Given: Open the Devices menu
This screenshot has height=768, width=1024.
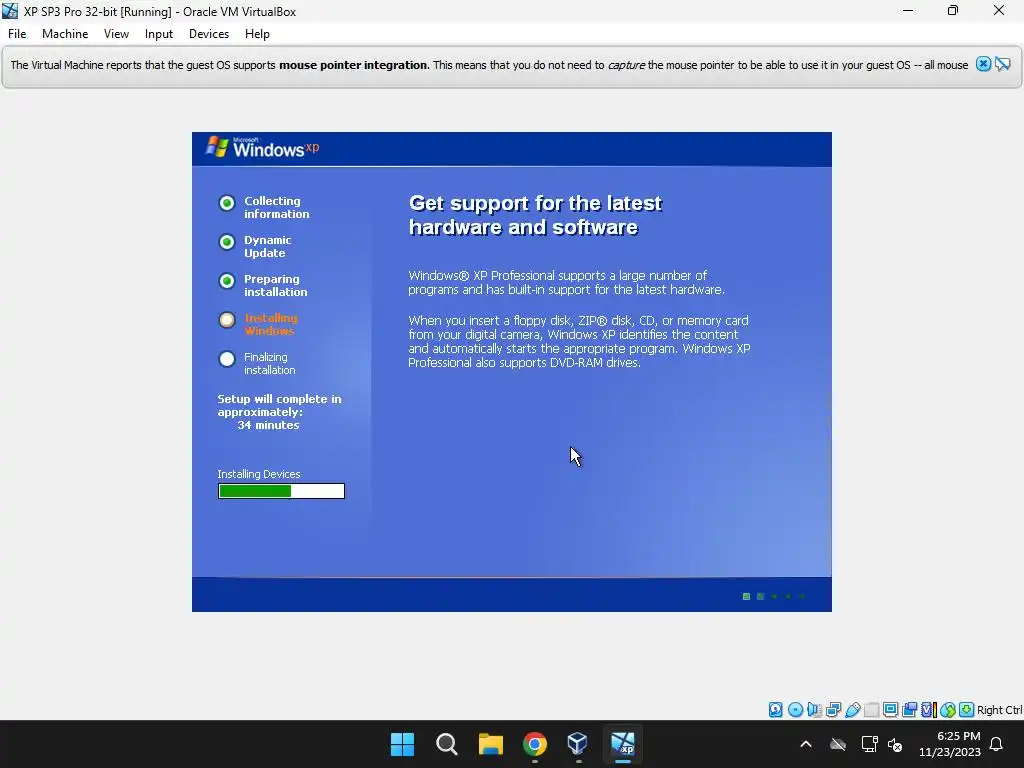Looking at the screenshot, I should (x=209, y=34).
